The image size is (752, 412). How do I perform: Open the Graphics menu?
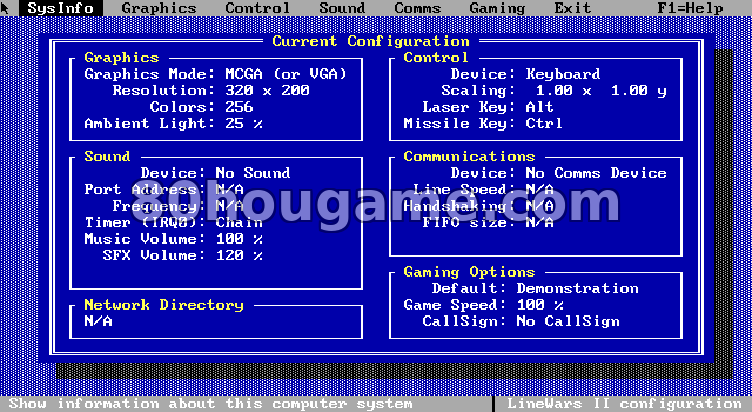(x=159, y=8)
